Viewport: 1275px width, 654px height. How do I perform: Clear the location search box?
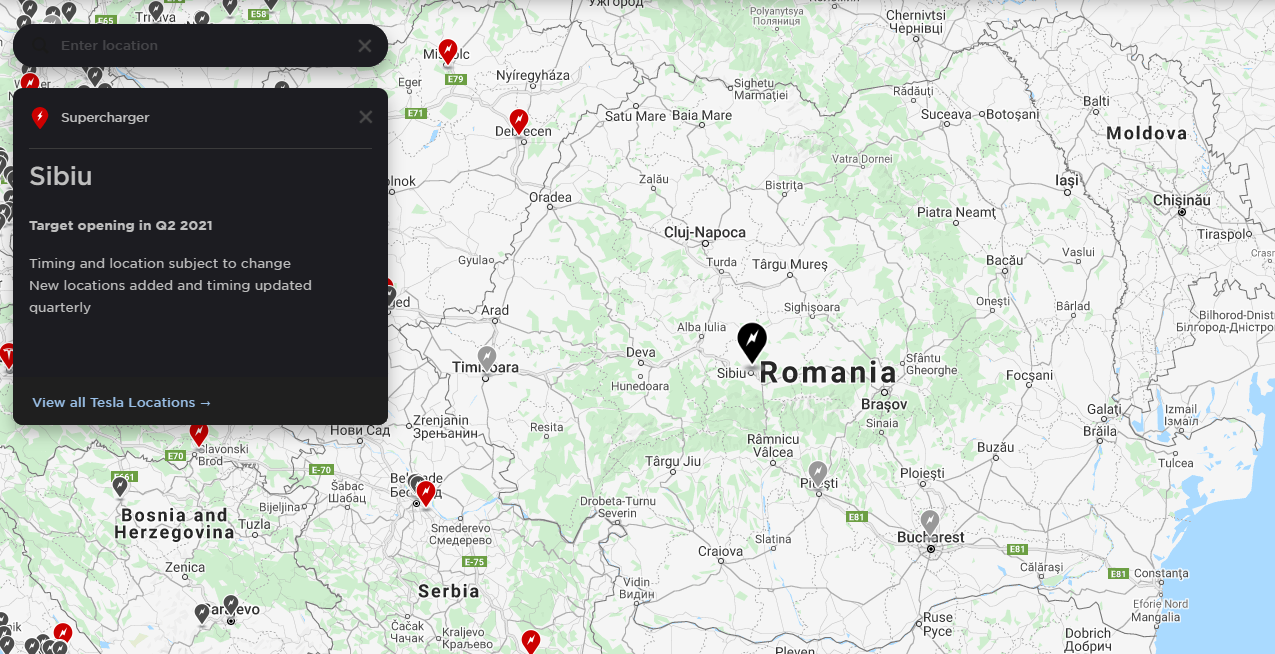point(365,46)
